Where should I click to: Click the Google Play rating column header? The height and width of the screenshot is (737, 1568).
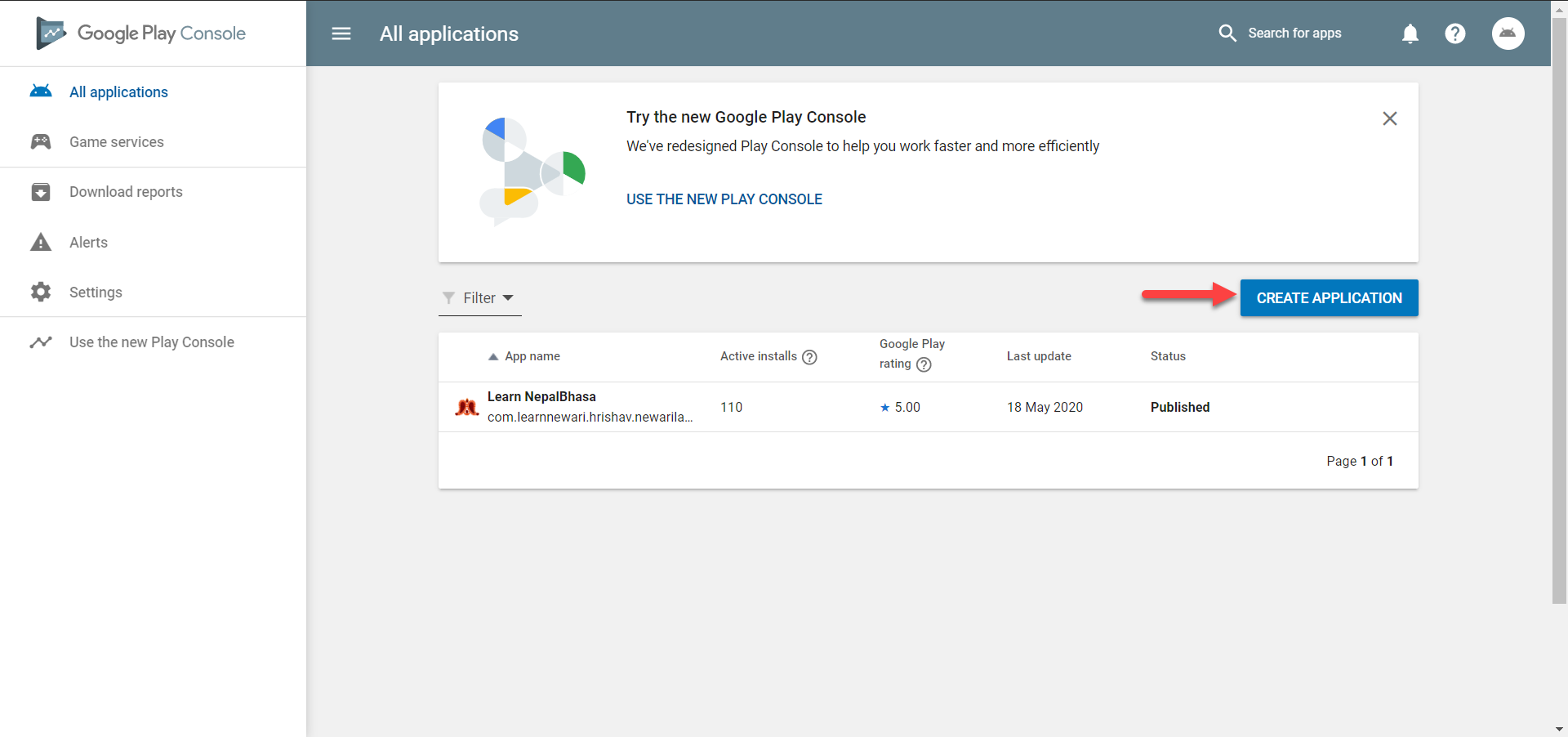[x=912, y=354]
